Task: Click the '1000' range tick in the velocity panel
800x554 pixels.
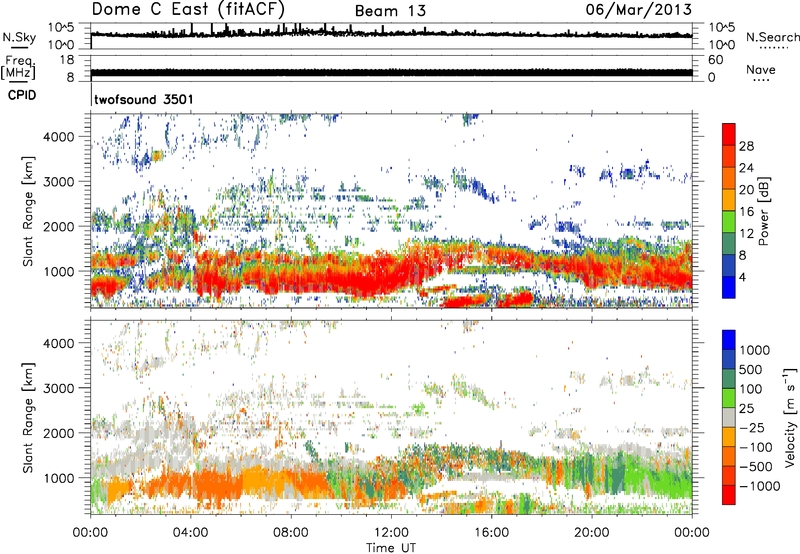Action: click(59, 478)
